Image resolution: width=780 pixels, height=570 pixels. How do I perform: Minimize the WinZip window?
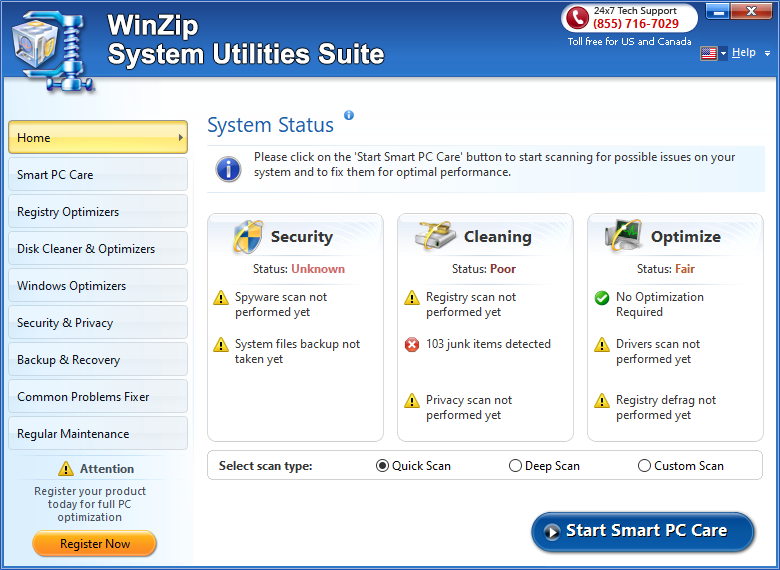[717, 12]
